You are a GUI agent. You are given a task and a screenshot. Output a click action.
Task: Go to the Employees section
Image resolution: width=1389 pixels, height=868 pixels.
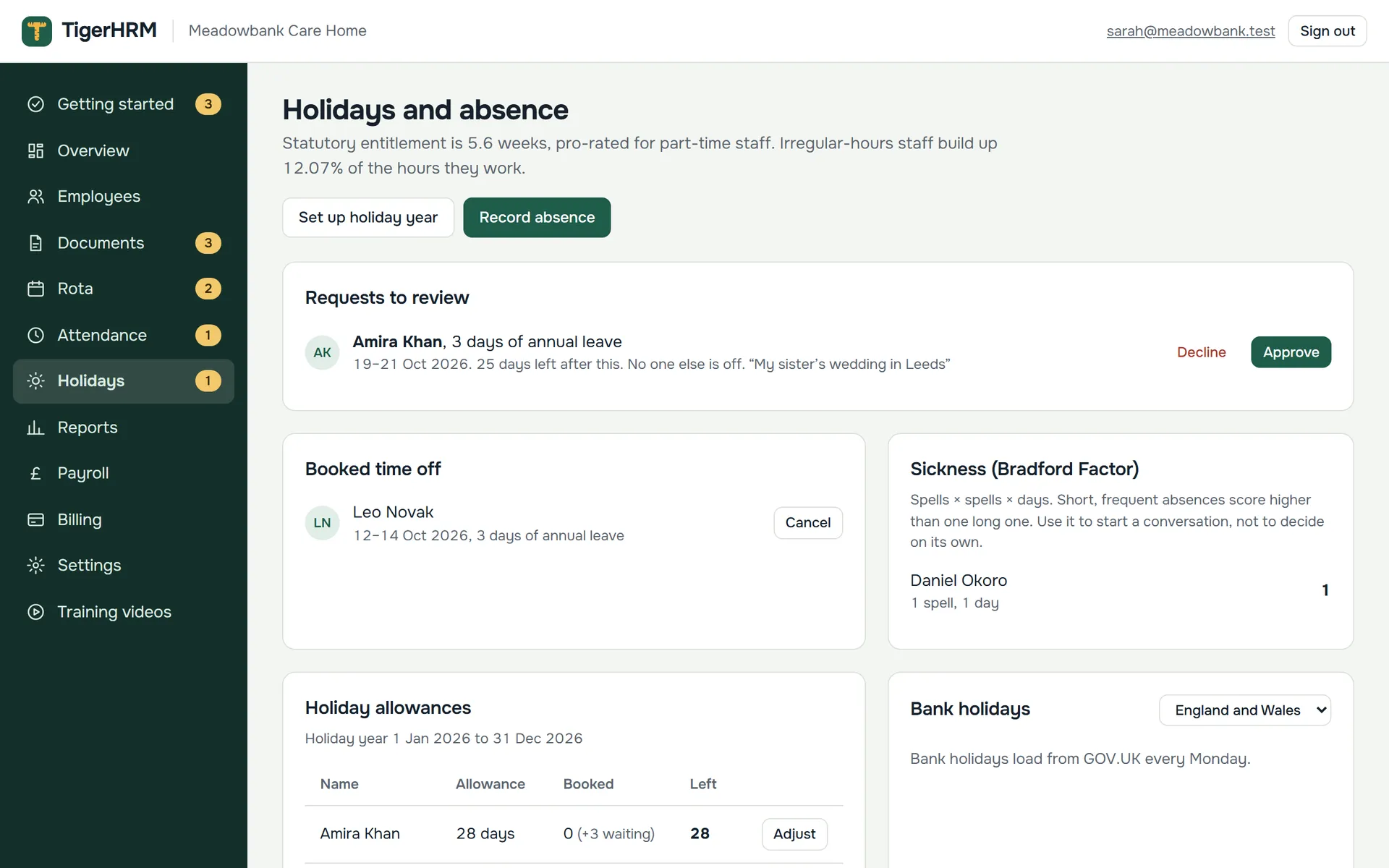click(x=124, y=197)
